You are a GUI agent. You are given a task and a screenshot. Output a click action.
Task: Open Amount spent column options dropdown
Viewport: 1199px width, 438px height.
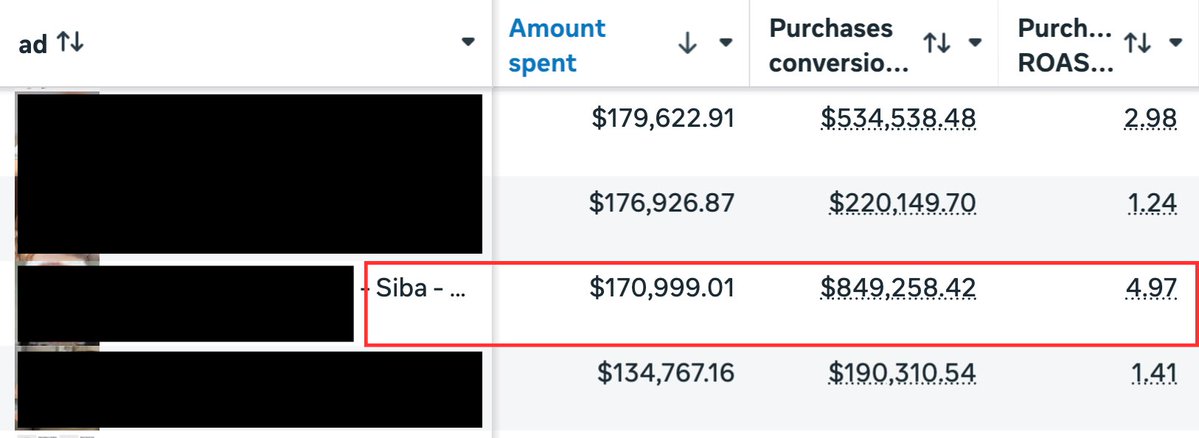[x=726, y=42]
